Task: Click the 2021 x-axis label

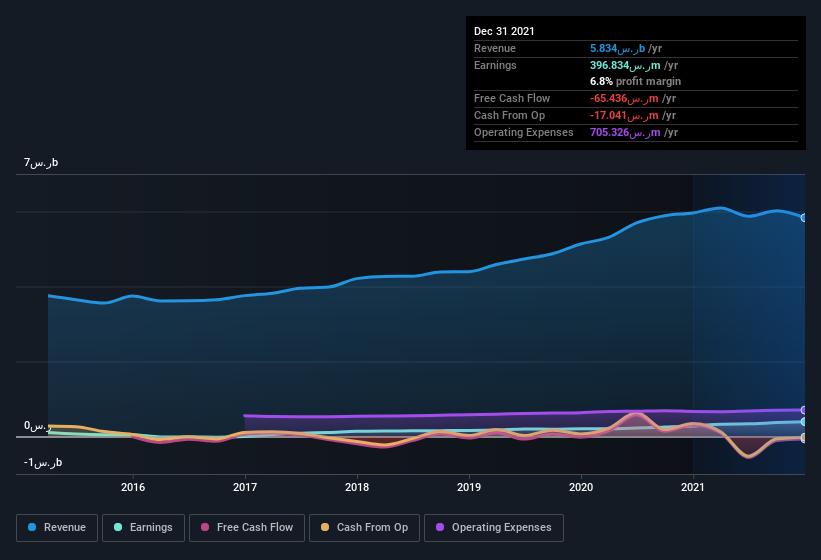Action: pos(693,487)
